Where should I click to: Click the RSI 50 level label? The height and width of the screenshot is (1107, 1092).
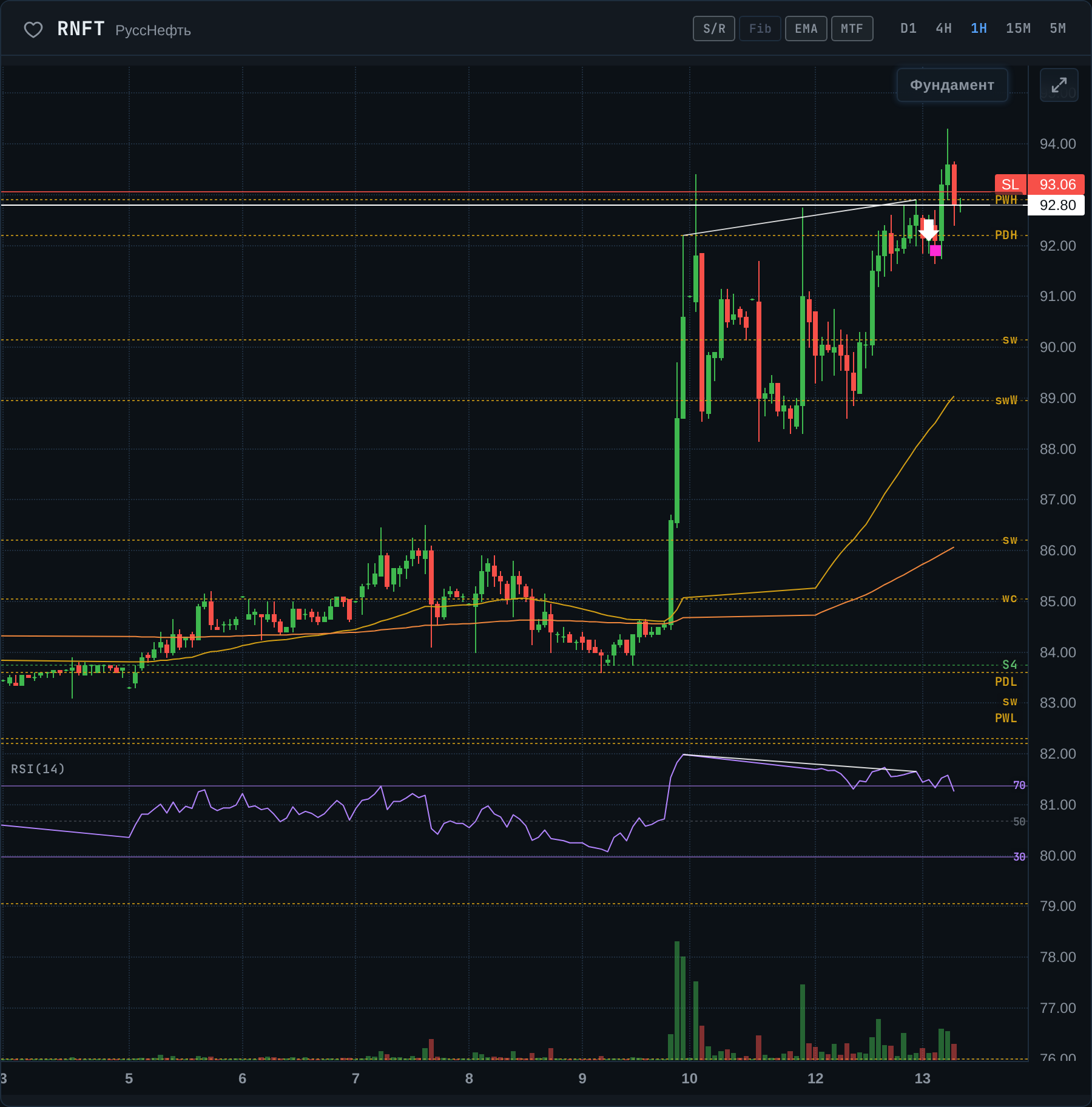click(x=1019, y=821)
